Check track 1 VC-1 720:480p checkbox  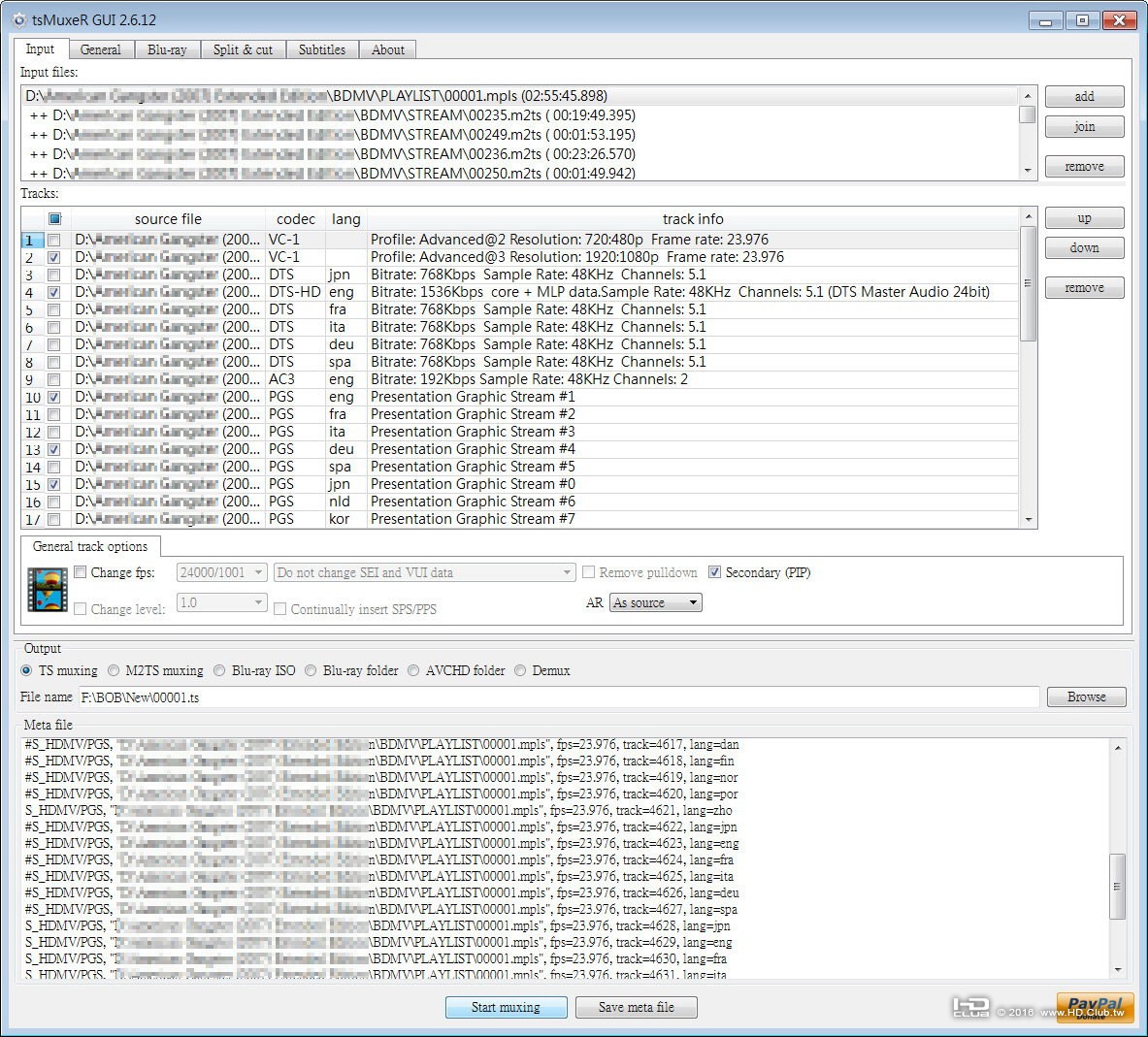(54, 240)
